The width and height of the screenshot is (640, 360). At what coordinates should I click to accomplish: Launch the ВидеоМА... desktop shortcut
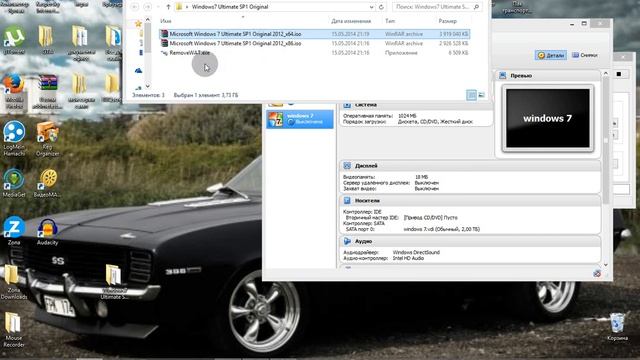pyautogui.click(x=48, y=183)
